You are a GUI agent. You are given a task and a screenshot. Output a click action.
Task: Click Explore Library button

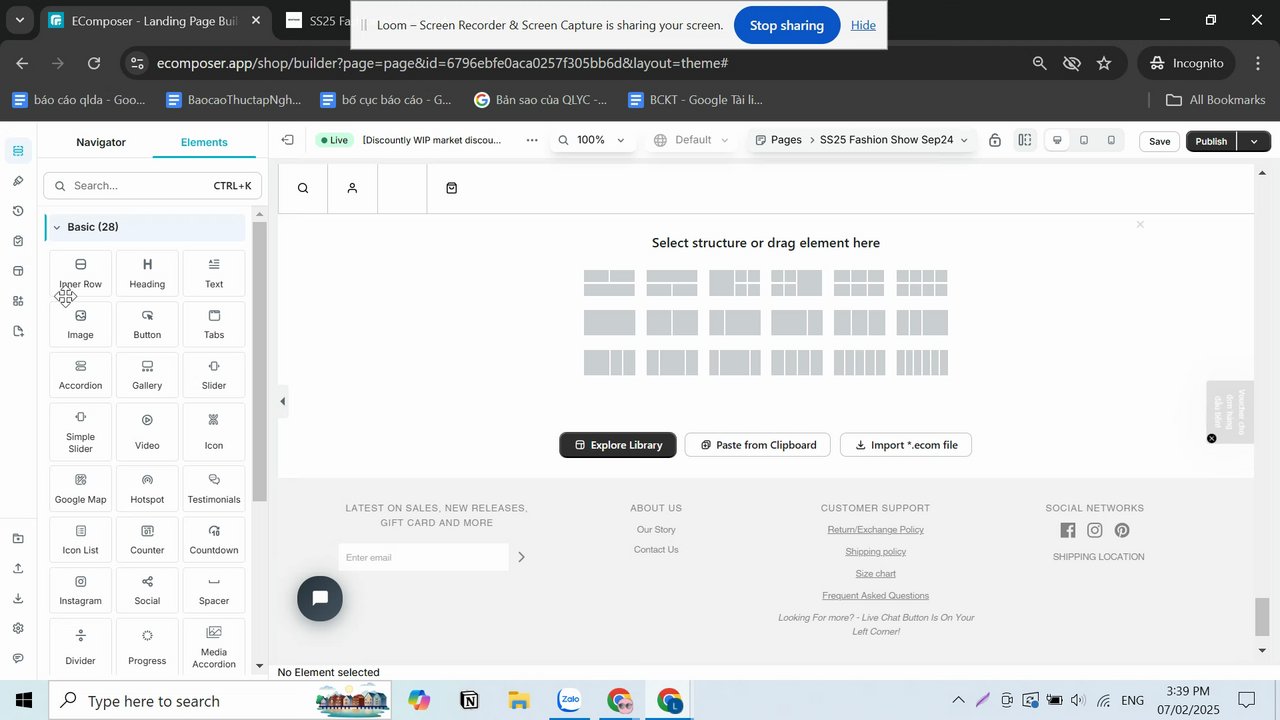pos(618,445)
